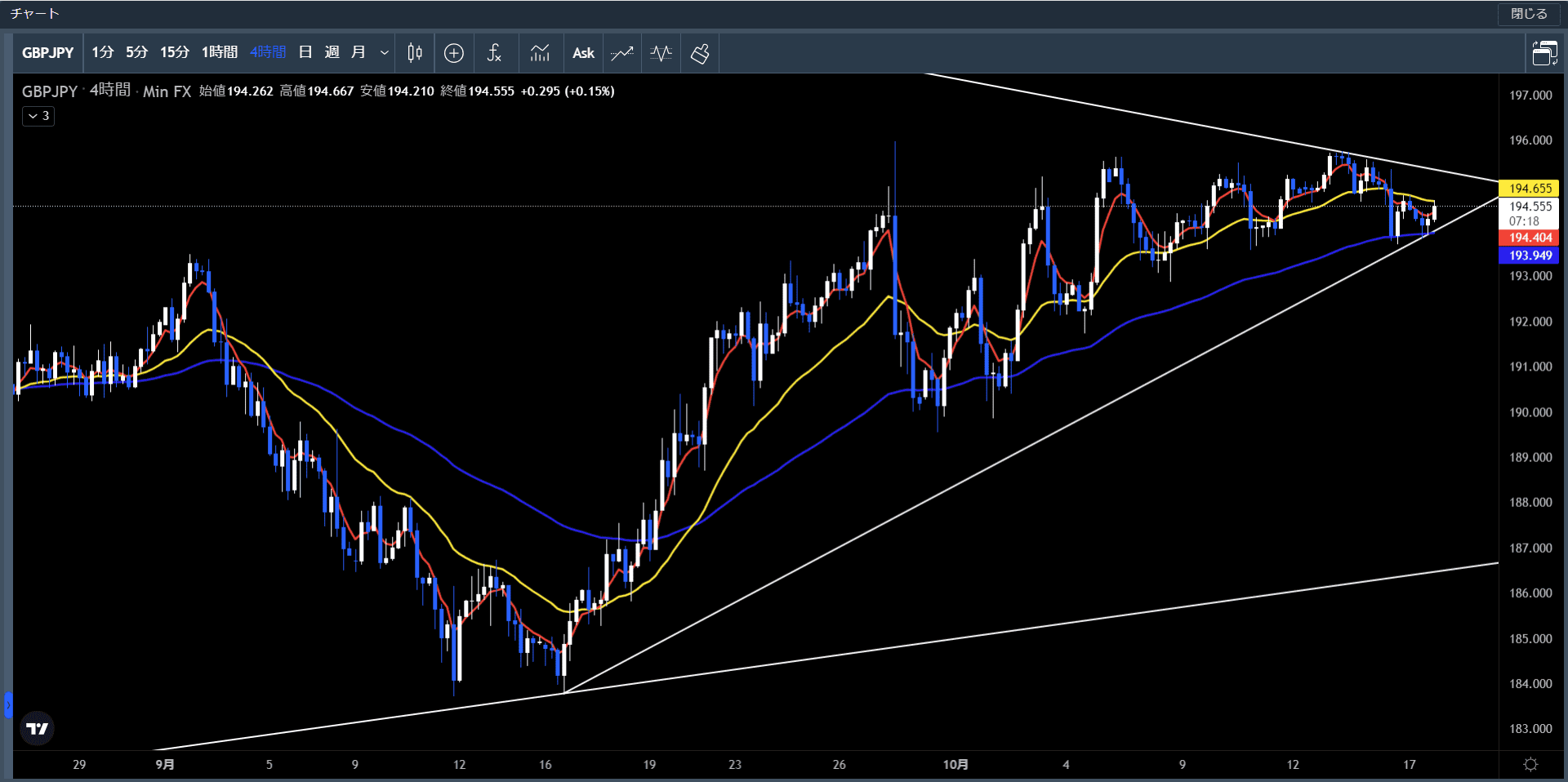Viewport: 1568px width, 782px height.
Task: Click the チャート window title
Action: point(34,14)
